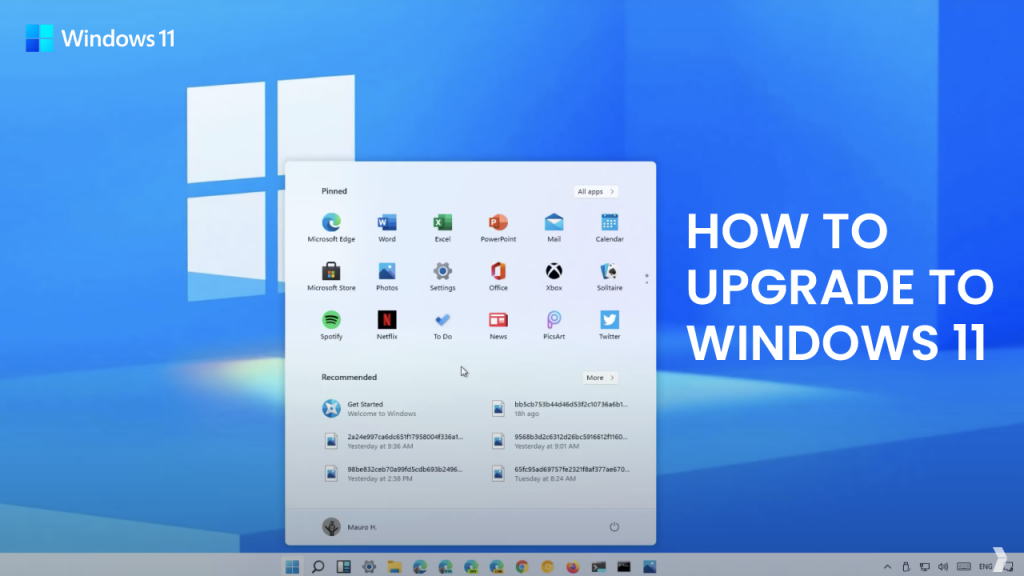Screen dimensions: 1024x576
Task: Open Spotify from the Start menu
Action: point(331,321)
